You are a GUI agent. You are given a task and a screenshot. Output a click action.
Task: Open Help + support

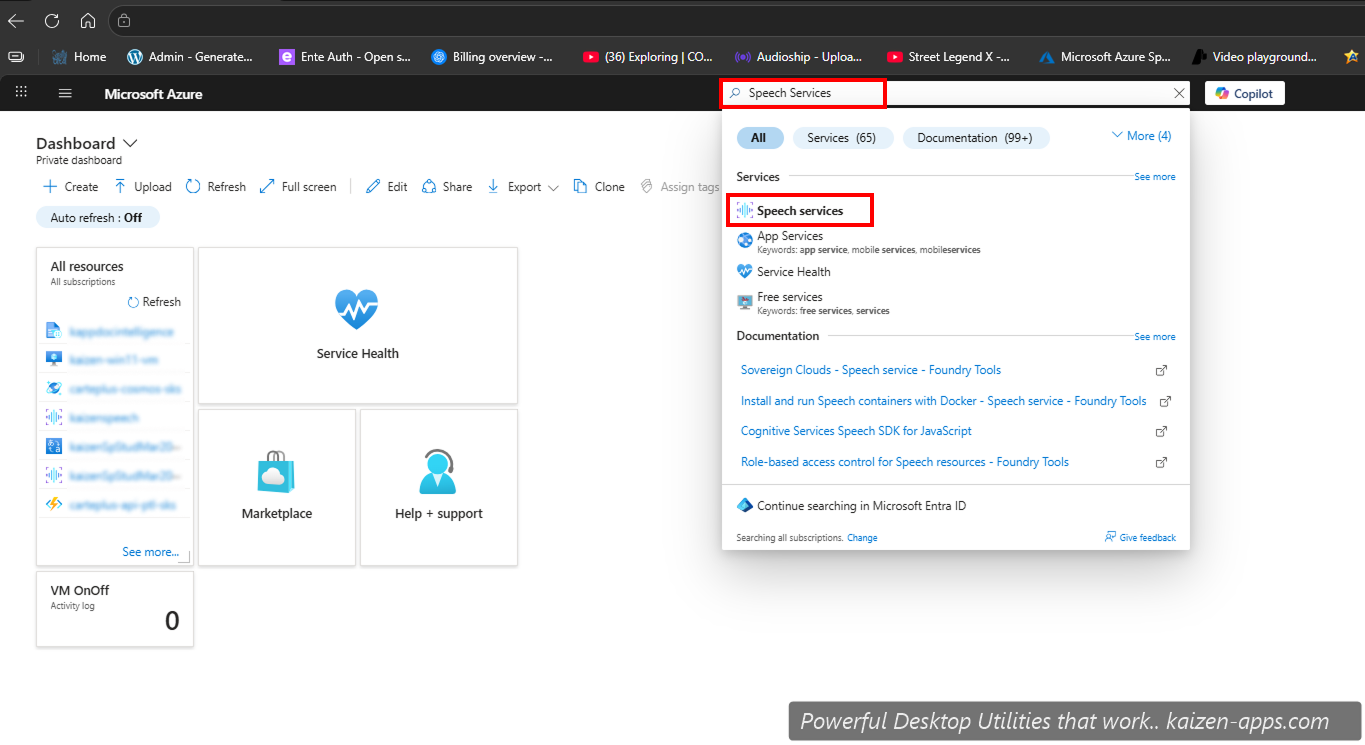pos(438,487)
